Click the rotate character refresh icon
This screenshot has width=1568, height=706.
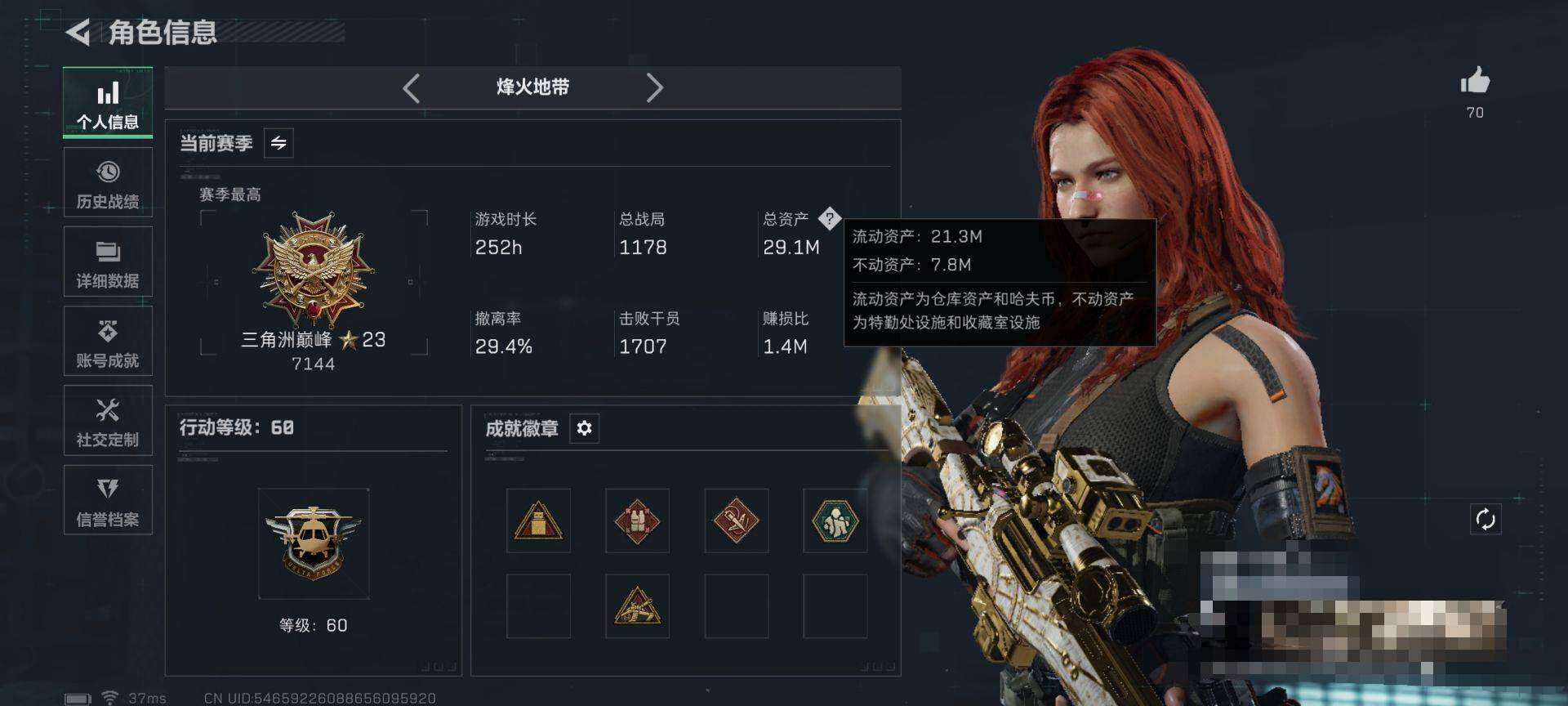point(1486,519)
